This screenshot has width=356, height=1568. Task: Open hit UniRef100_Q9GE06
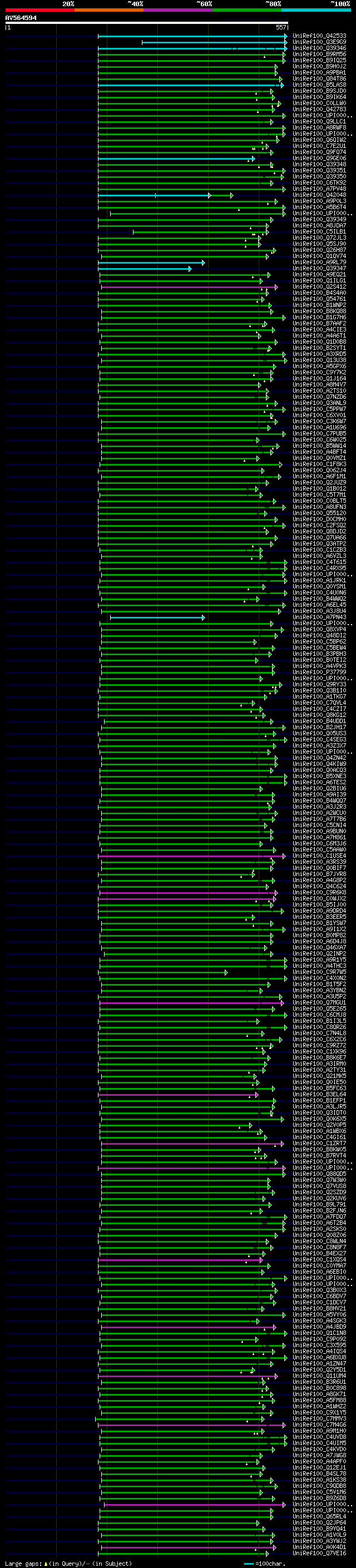(x=319, y=159)
